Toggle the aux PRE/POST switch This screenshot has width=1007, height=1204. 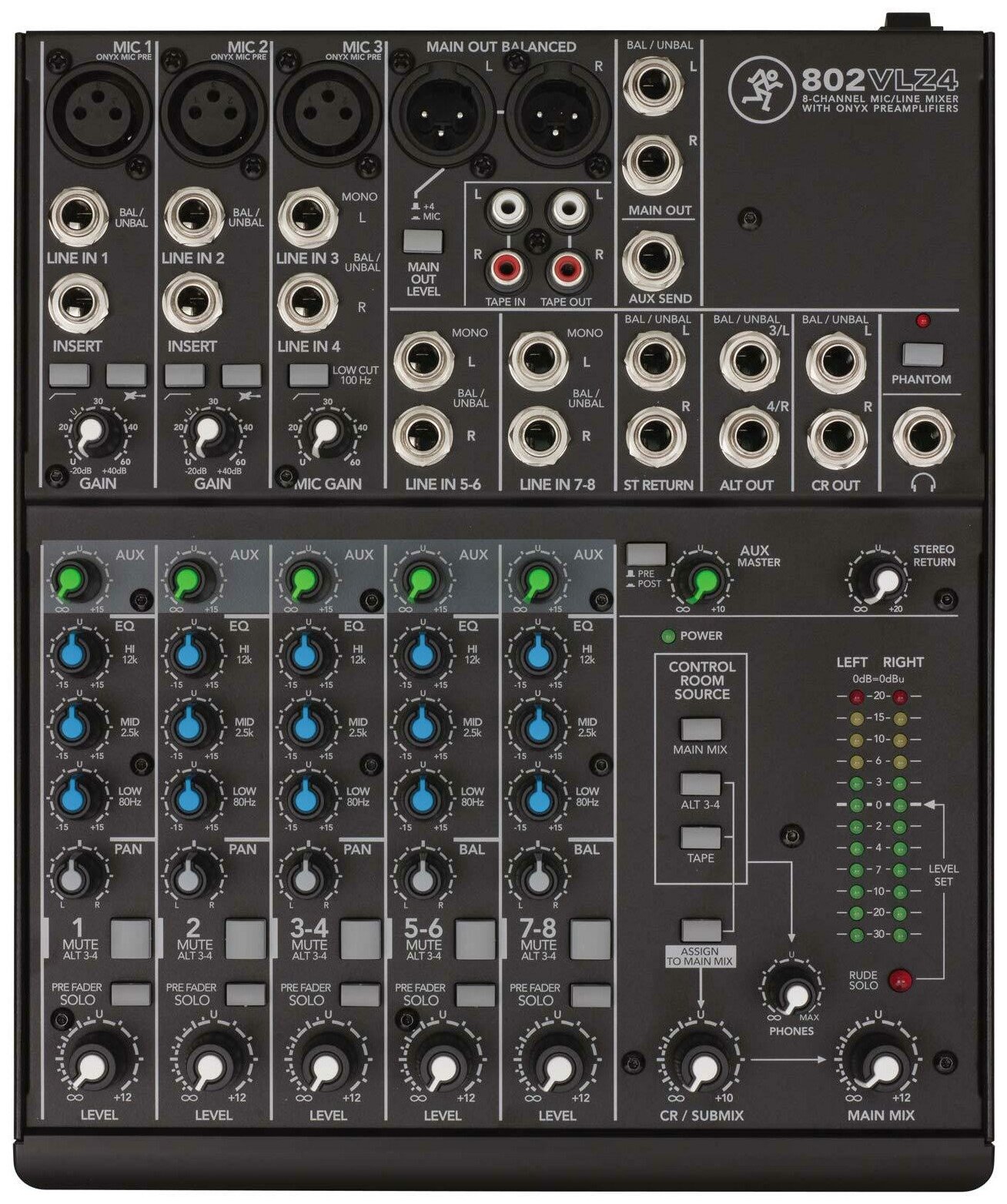click(x=647, y=554)
